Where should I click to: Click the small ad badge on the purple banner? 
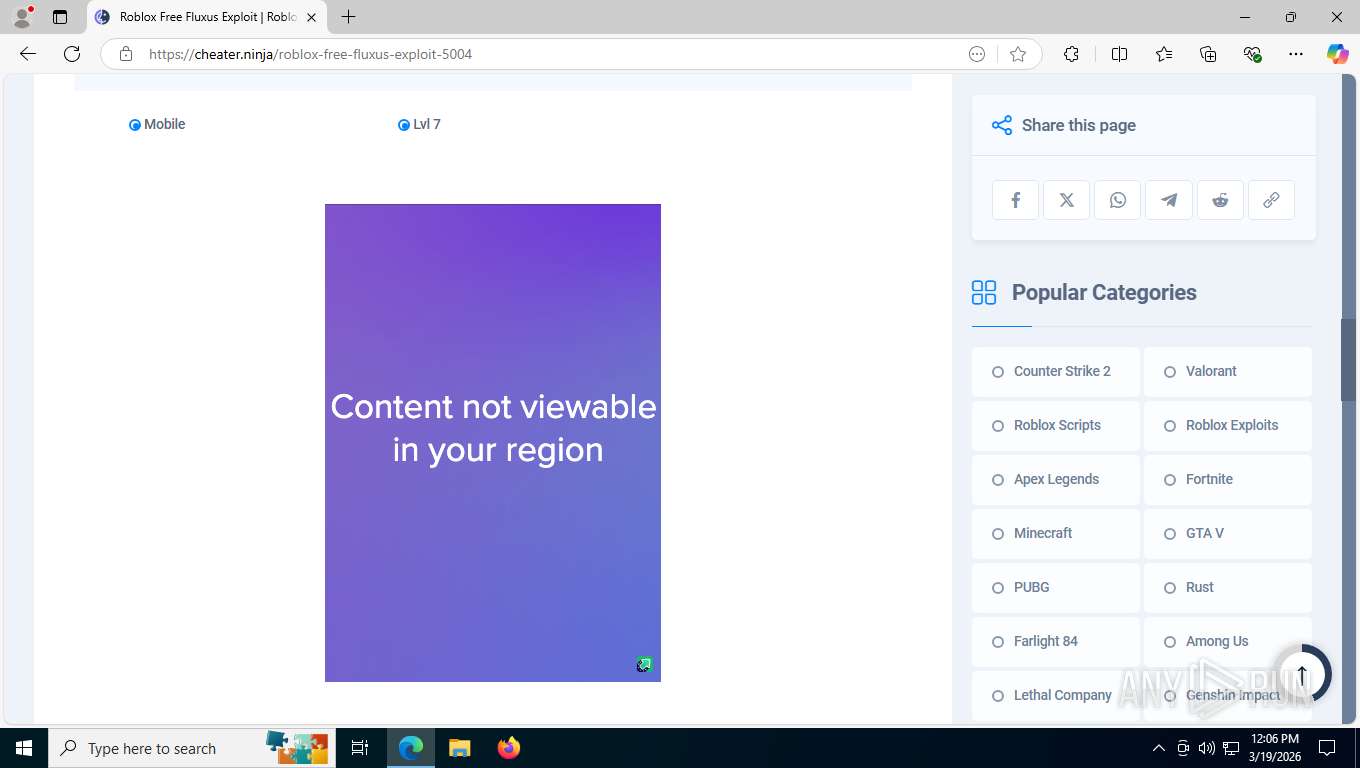click(644, 665)
